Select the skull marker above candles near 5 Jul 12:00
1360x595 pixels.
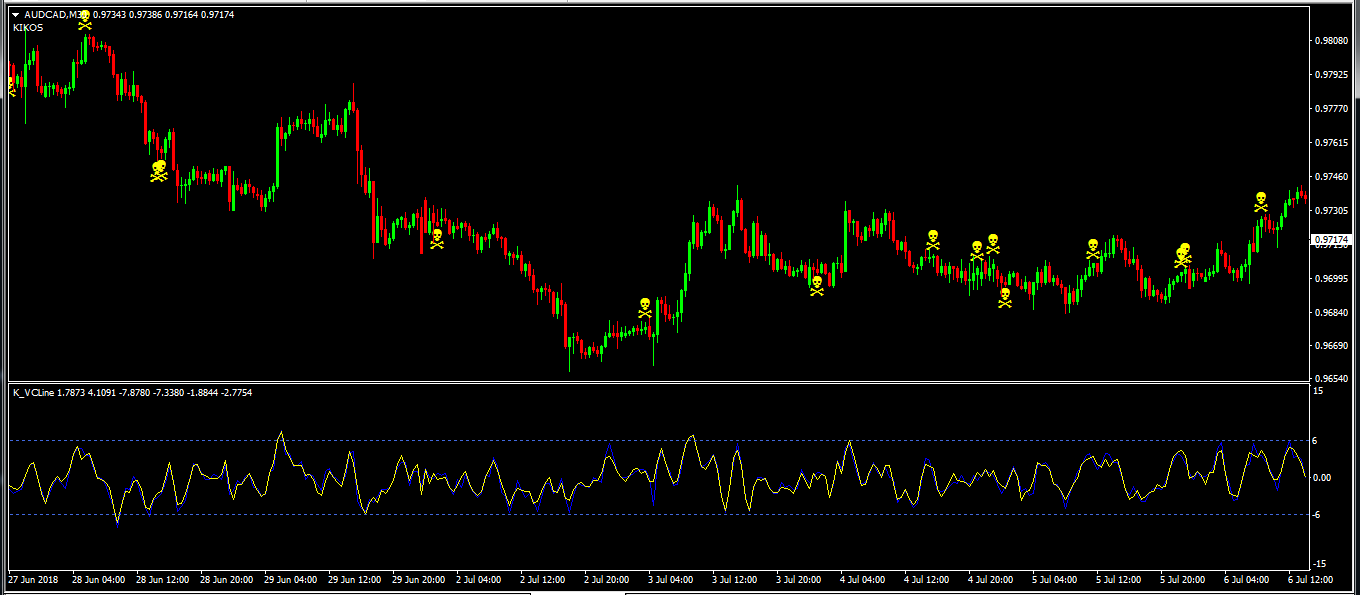pyautogui.click(x=1093, y=248)
